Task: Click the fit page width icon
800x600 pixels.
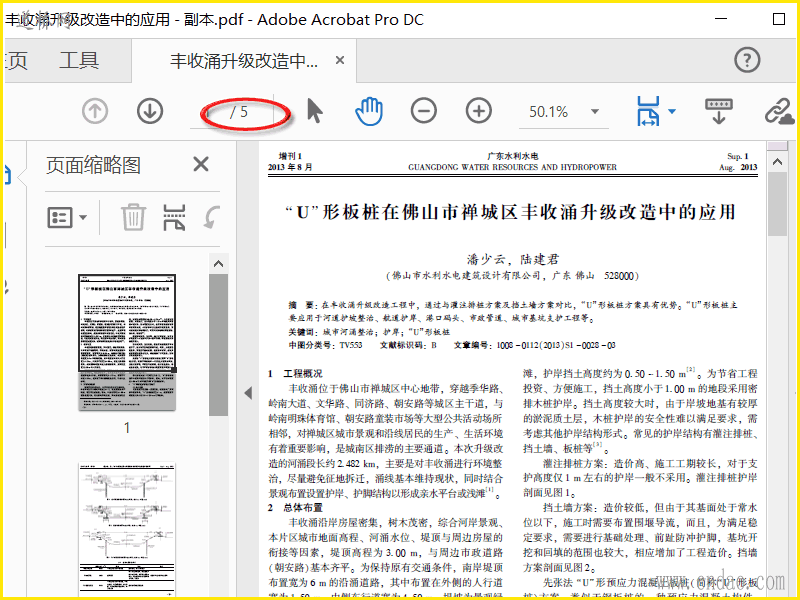Action: 648,111
